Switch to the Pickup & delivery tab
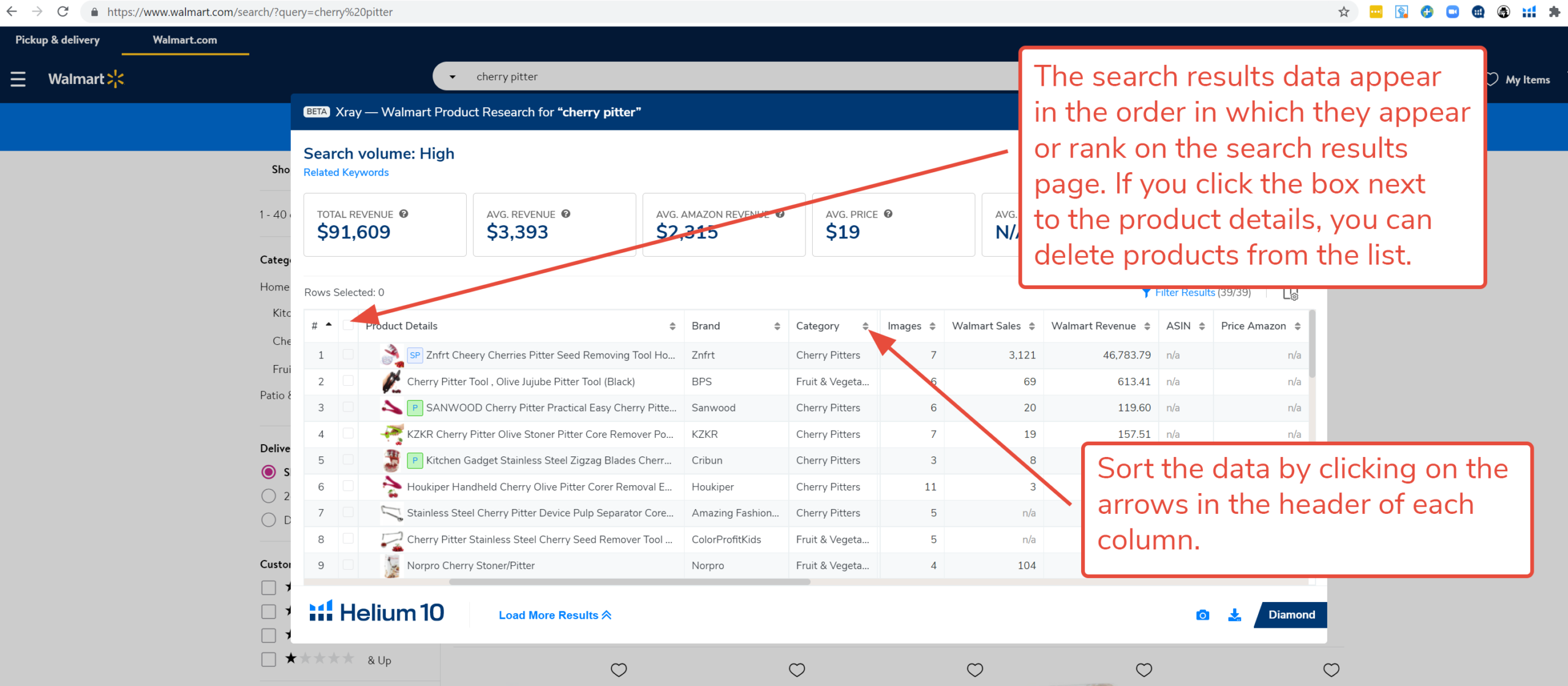1568x686 pixels. point(58,40)
